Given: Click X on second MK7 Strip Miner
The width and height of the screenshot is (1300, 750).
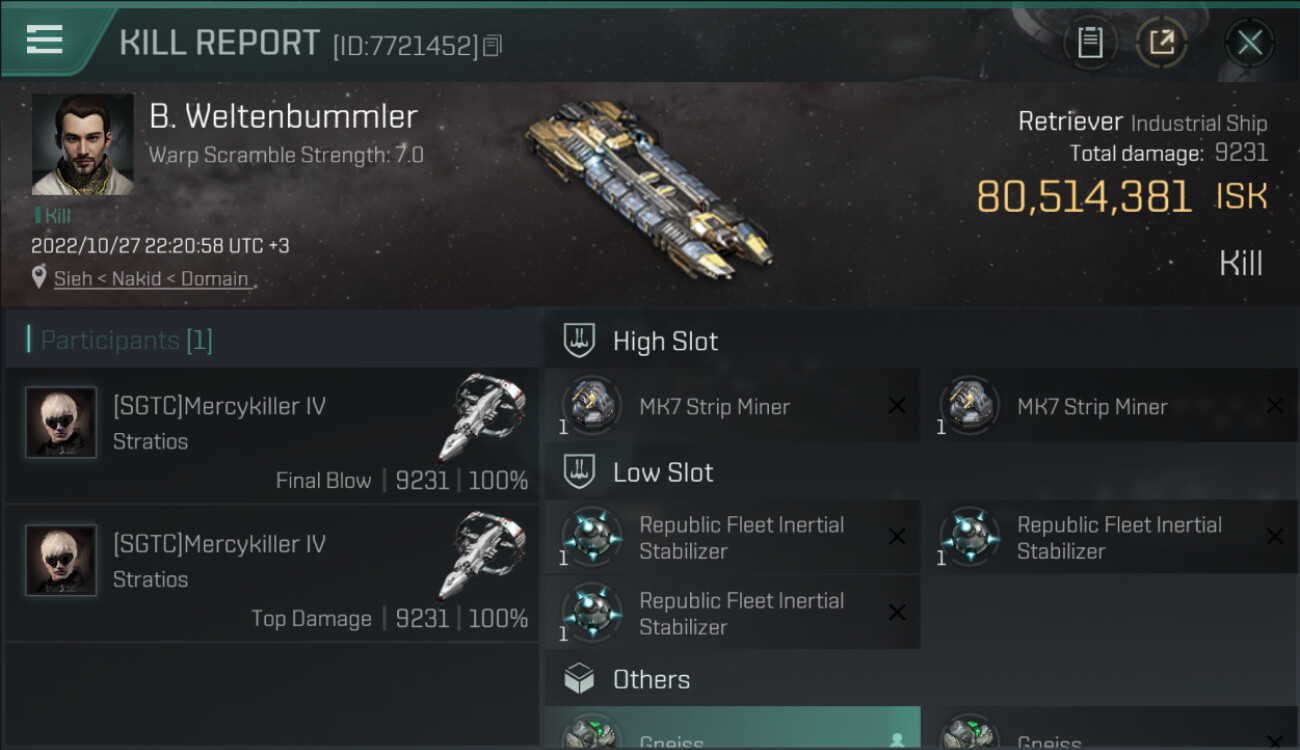Looking at the screenshot, I should click(1274, 405).
